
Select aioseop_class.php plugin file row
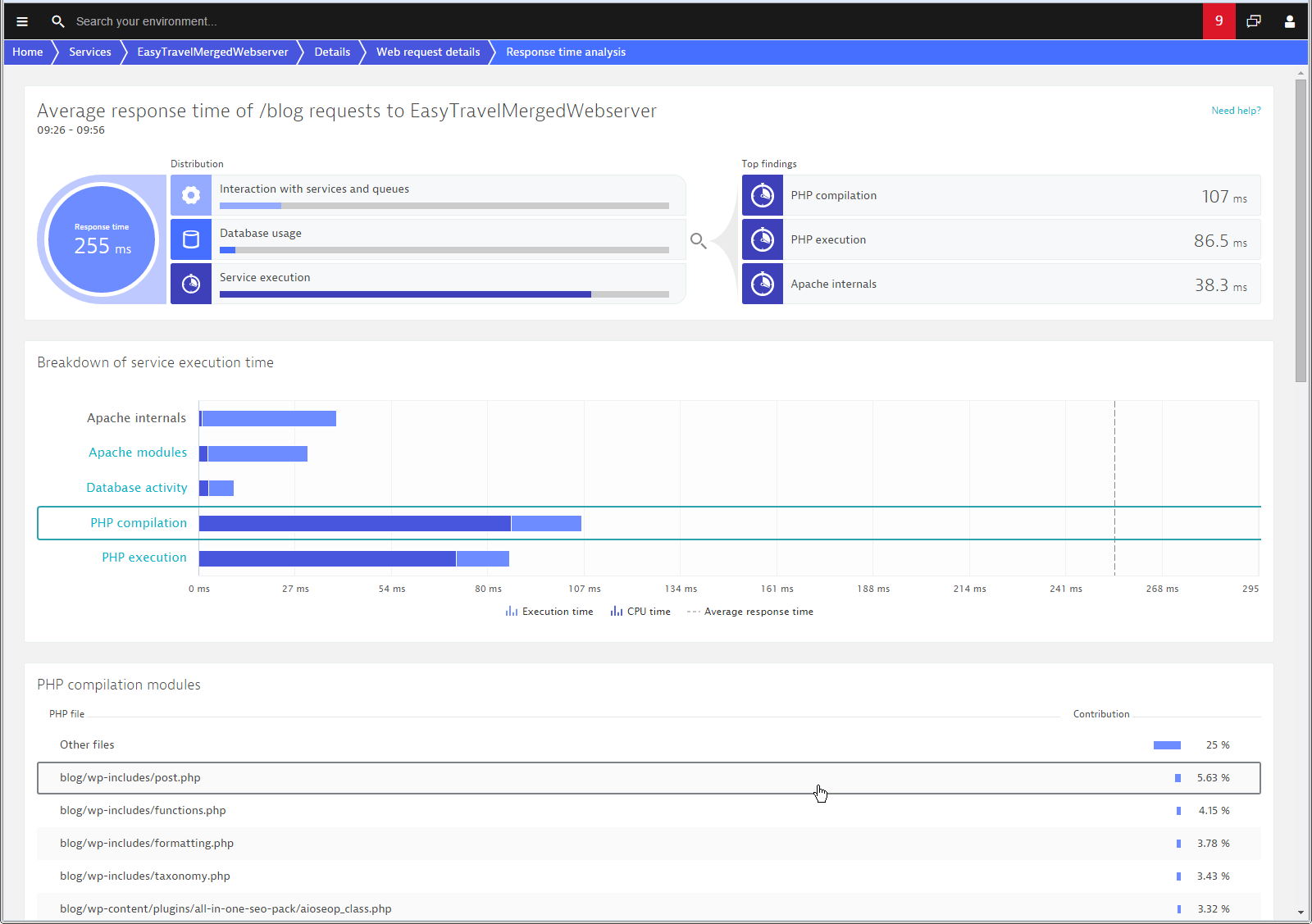[x=649, y=908]
